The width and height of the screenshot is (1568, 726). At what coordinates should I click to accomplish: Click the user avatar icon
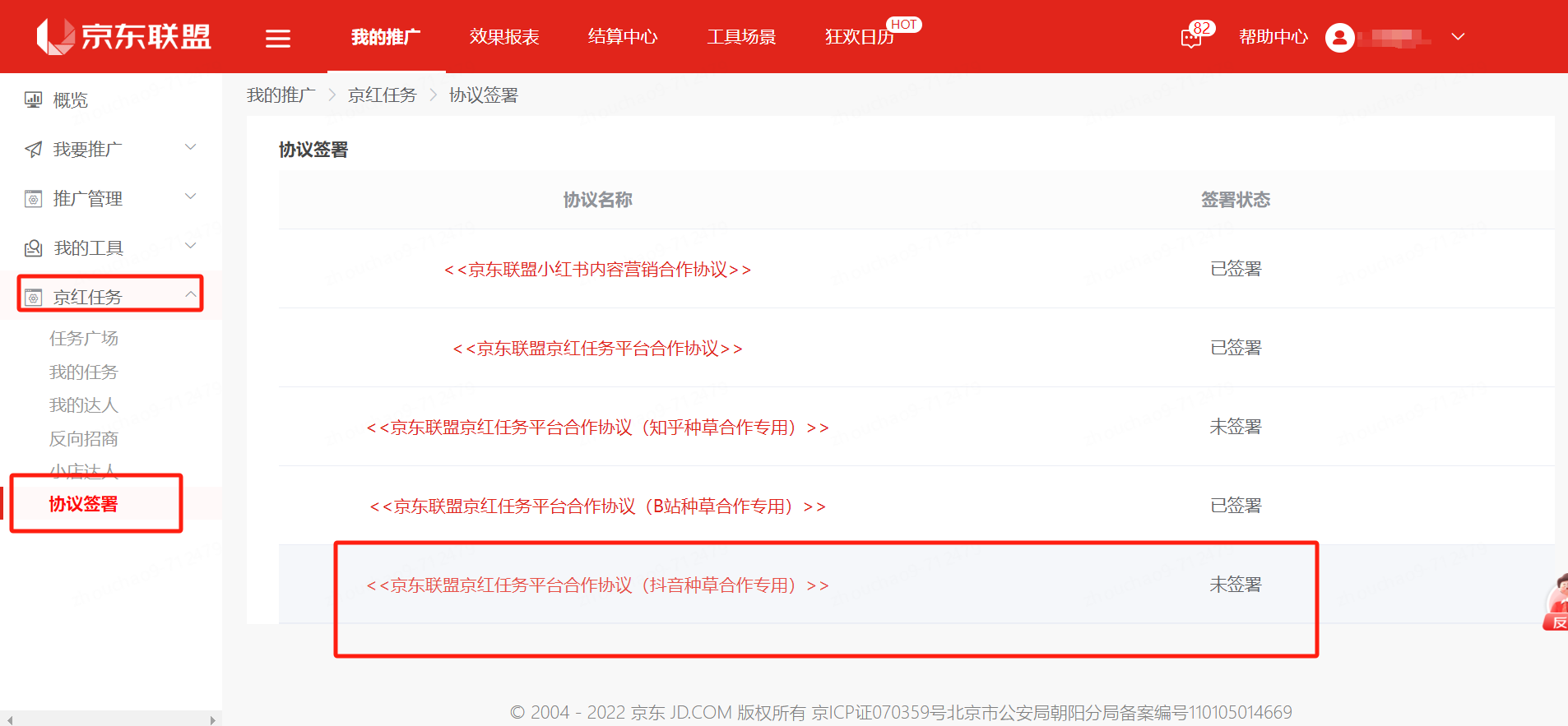tap(1339, 37)
